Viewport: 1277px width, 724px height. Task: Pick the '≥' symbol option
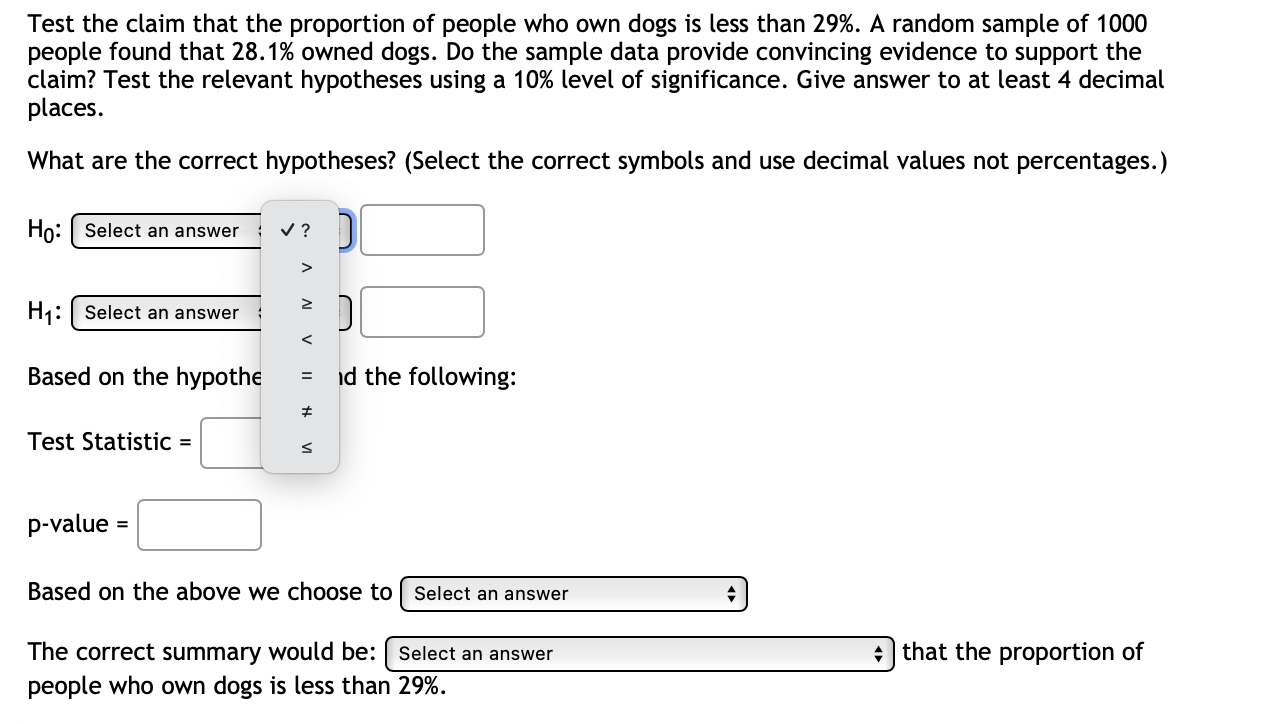(305, 303)
